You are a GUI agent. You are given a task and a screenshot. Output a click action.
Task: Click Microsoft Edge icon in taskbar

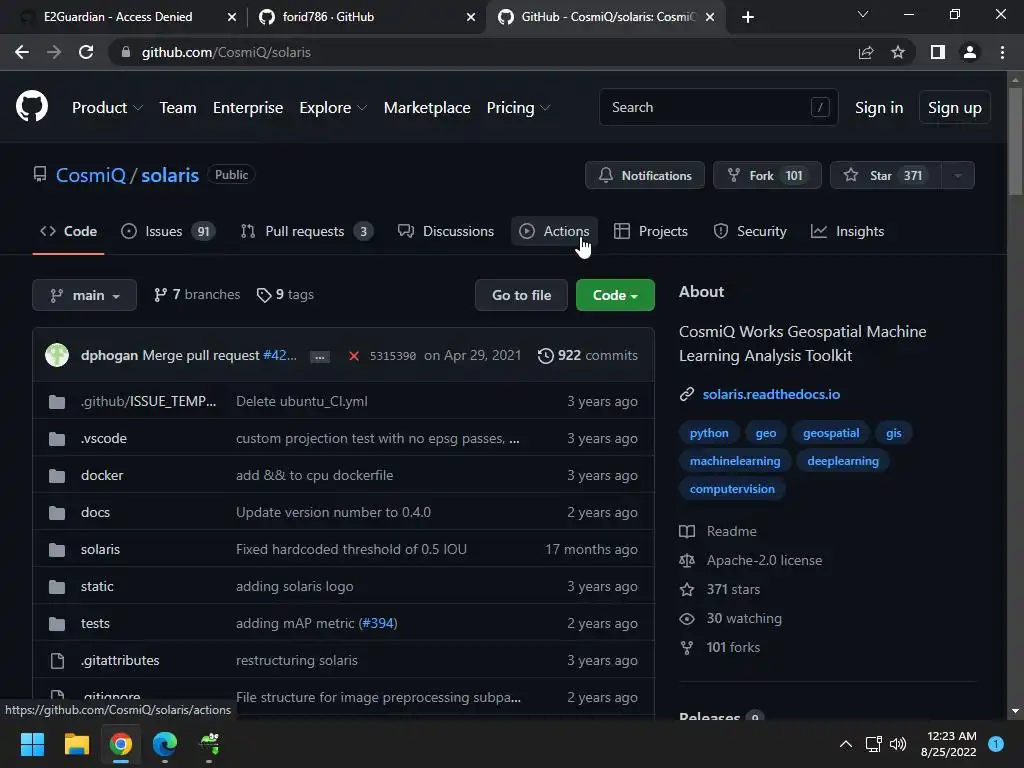coord(165,744)
